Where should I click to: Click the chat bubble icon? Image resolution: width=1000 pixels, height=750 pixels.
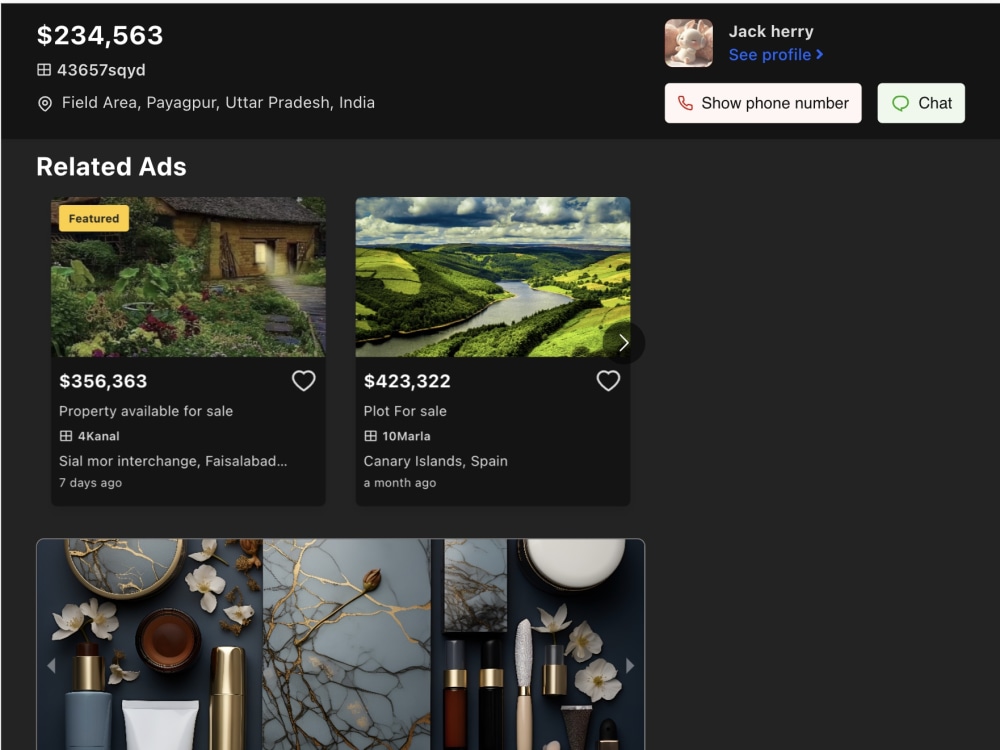click(900, 103)
